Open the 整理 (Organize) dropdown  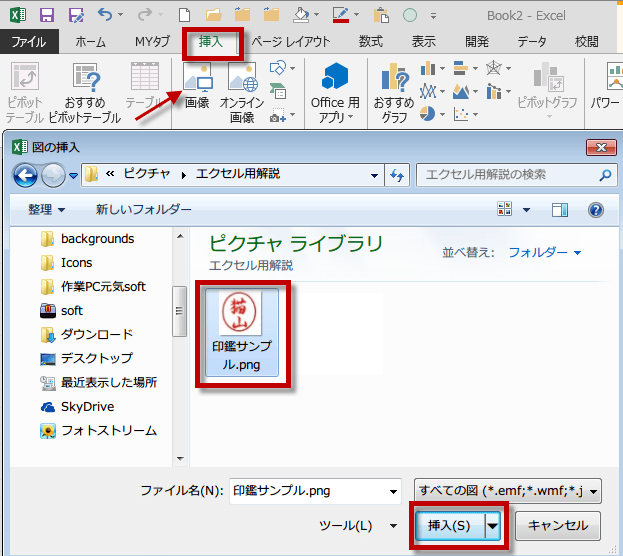point(46,210)
